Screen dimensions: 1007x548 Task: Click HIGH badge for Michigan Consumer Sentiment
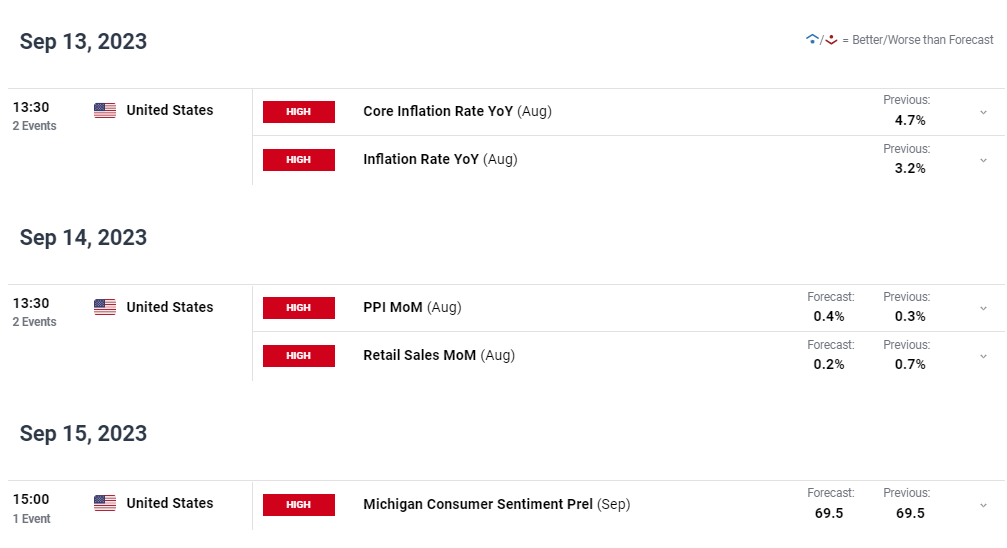click(x=299, y=504)
